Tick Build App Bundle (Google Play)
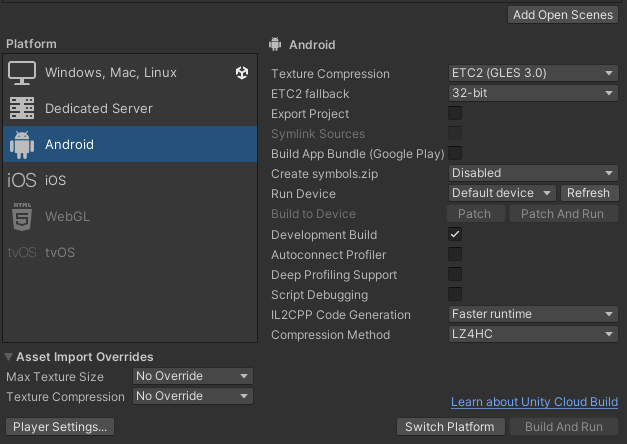 tap(455, 153)
